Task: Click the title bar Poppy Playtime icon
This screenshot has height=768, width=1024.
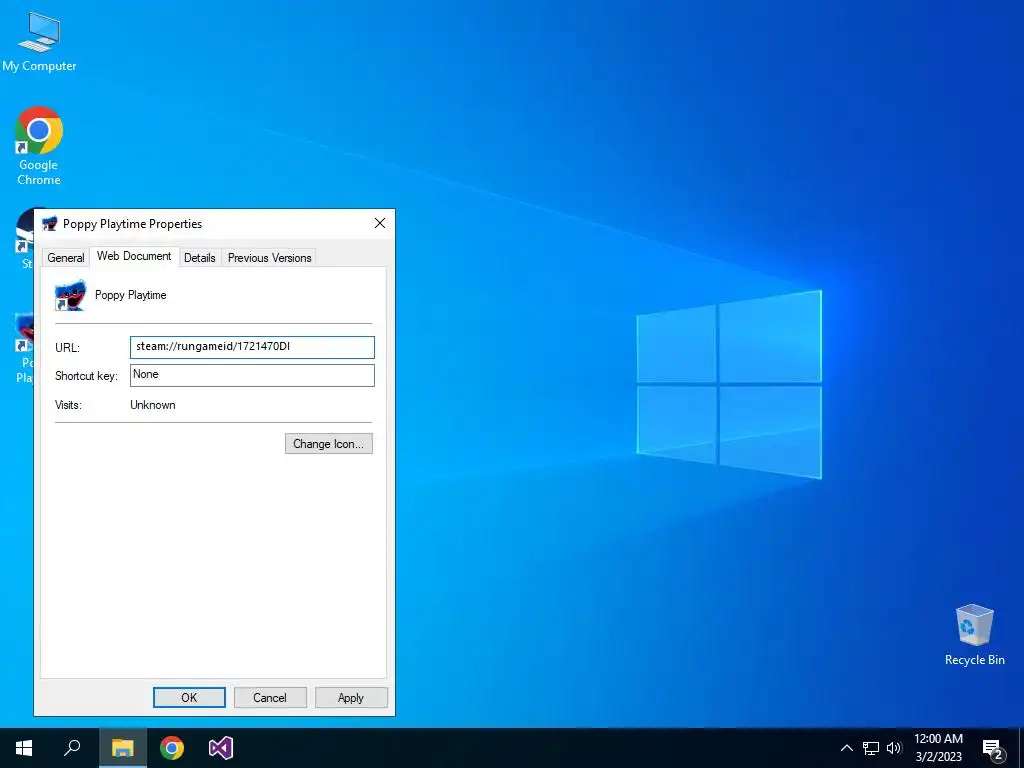Action: (x=50, y=224)
